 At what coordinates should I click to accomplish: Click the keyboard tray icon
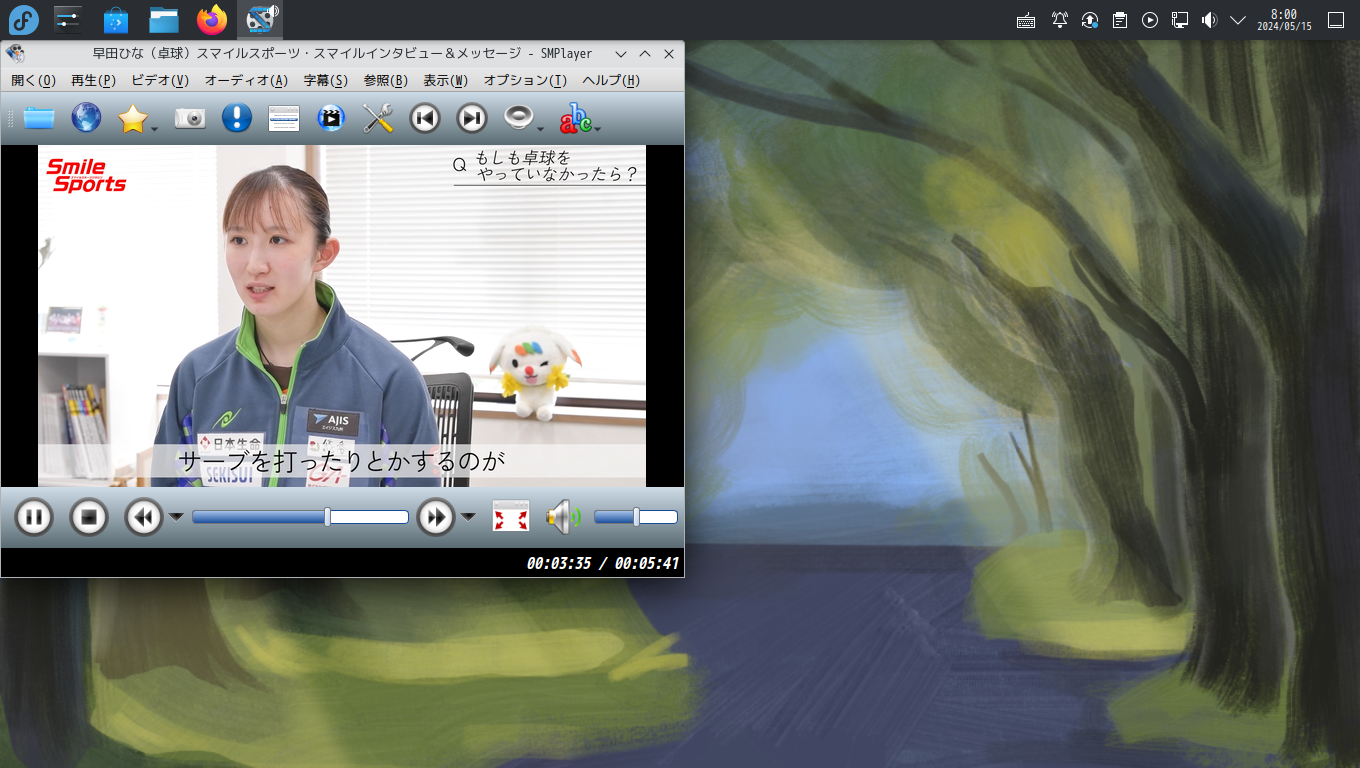tap(1026, 20)
